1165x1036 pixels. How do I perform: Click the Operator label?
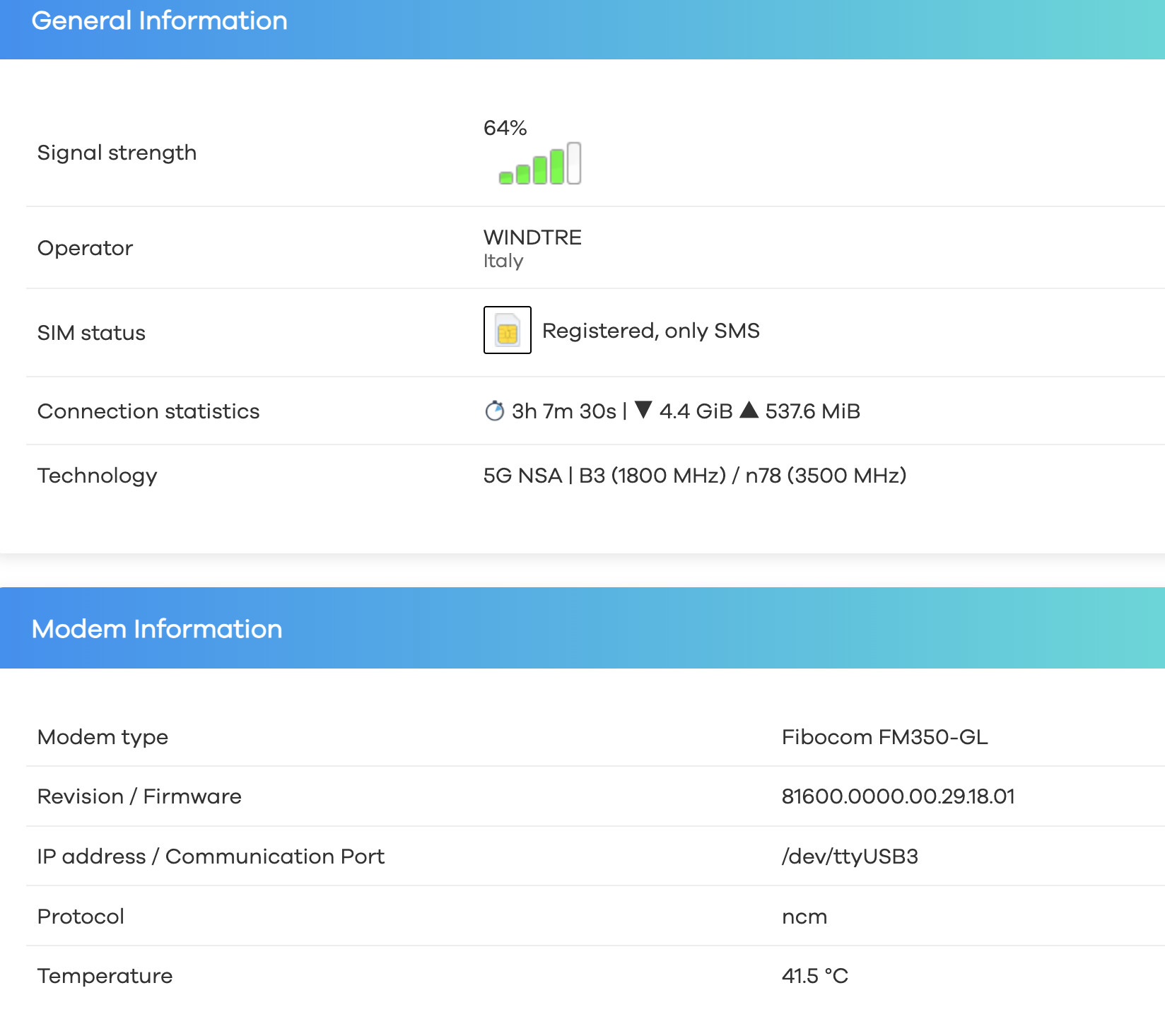(x=85, y=248)
